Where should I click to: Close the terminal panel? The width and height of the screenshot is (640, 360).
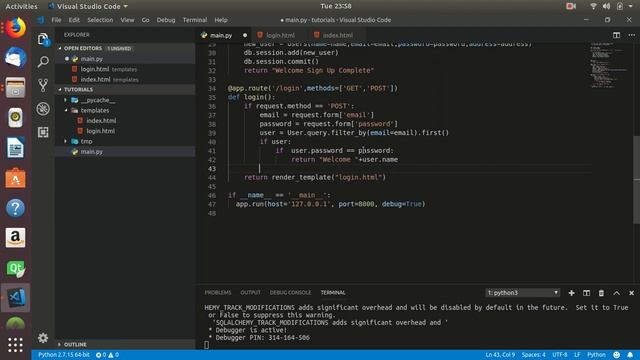pos(631,293)
